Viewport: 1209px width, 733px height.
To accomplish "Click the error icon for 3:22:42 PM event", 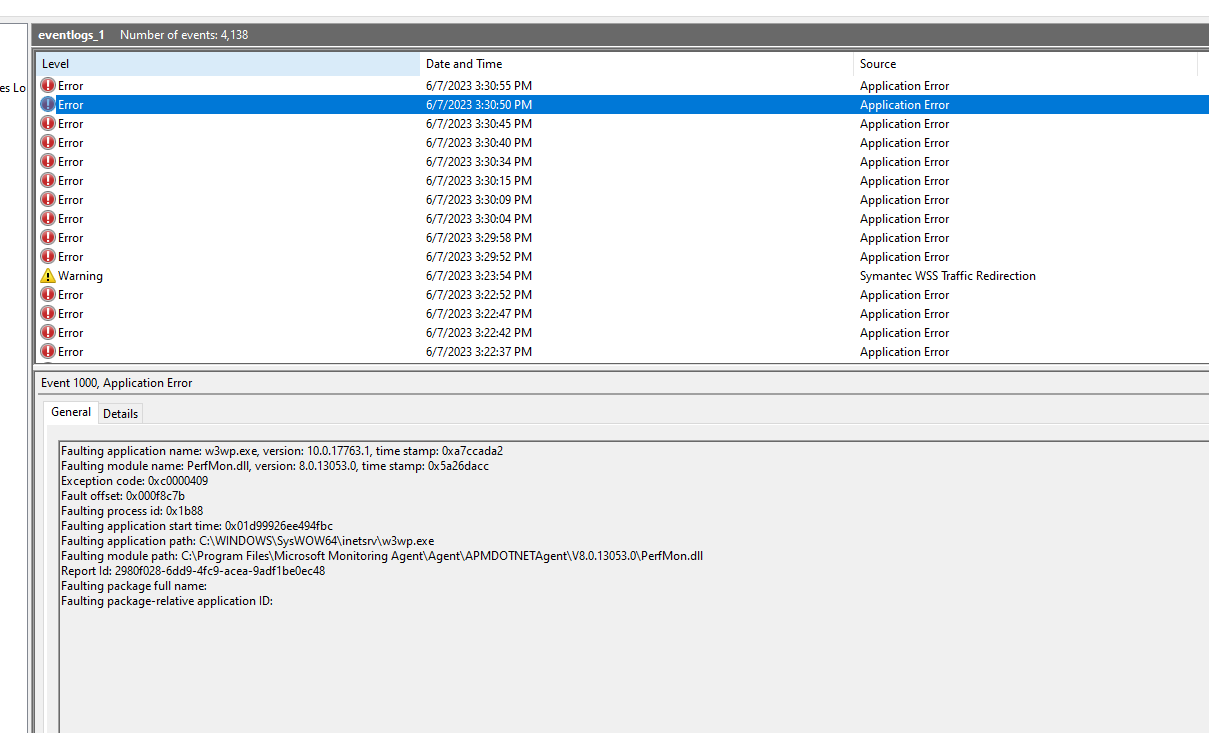I will [x=48, y=333].
